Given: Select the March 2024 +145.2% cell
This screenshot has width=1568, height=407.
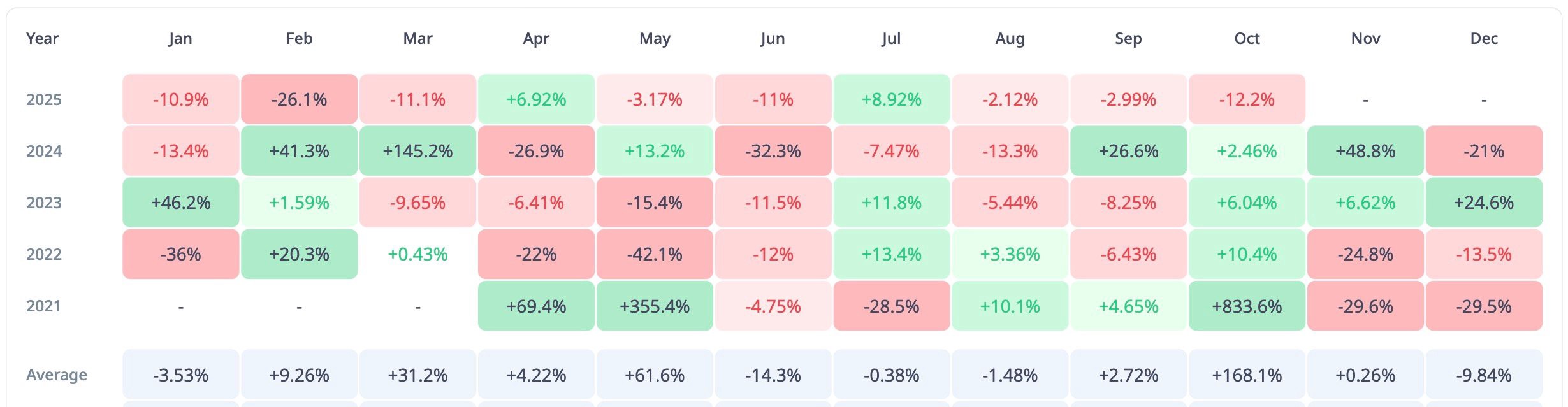Looking at the screenshot, I should [417, 151].
